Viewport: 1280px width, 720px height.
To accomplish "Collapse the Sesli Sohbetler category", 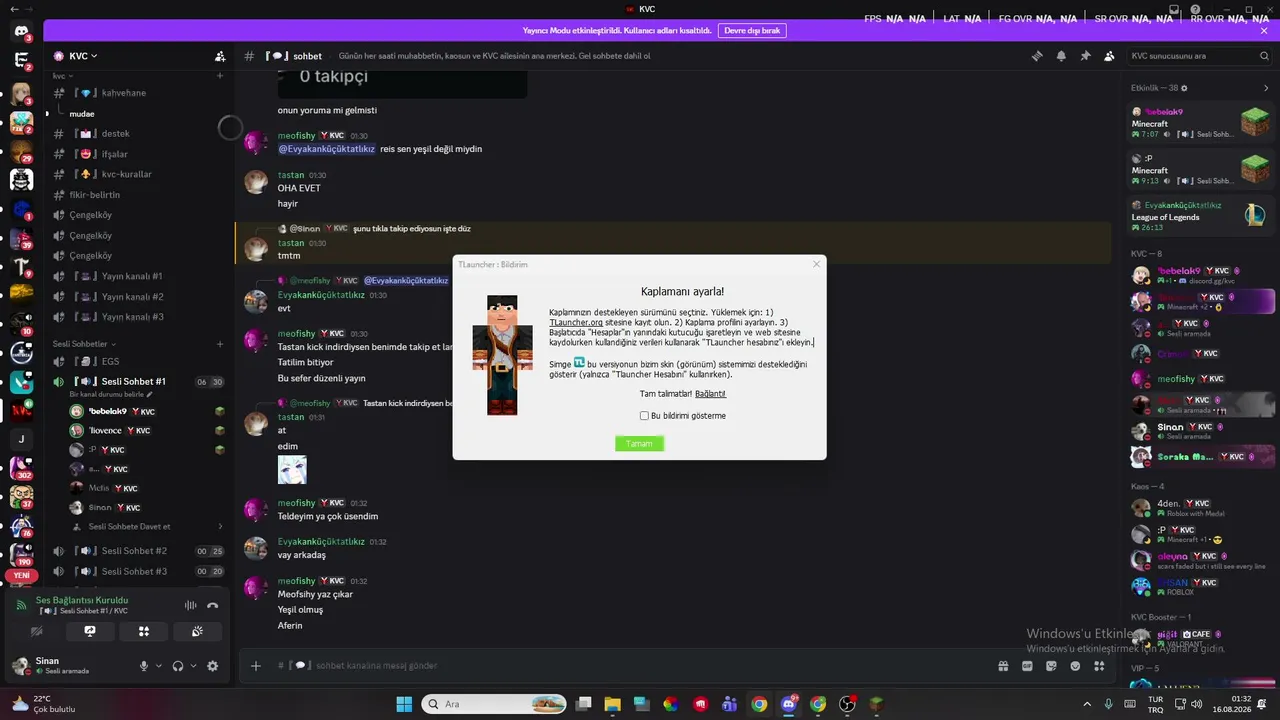I will click(x=82, y=344).
